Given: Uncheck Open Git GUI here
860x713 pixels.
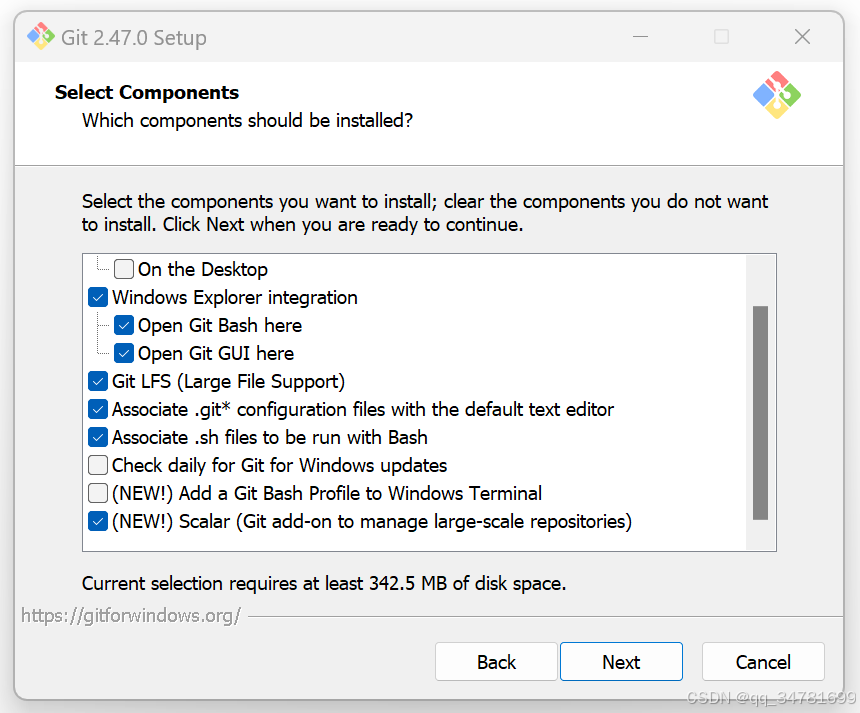Looking at the screenshot, I should pos(124,353).
